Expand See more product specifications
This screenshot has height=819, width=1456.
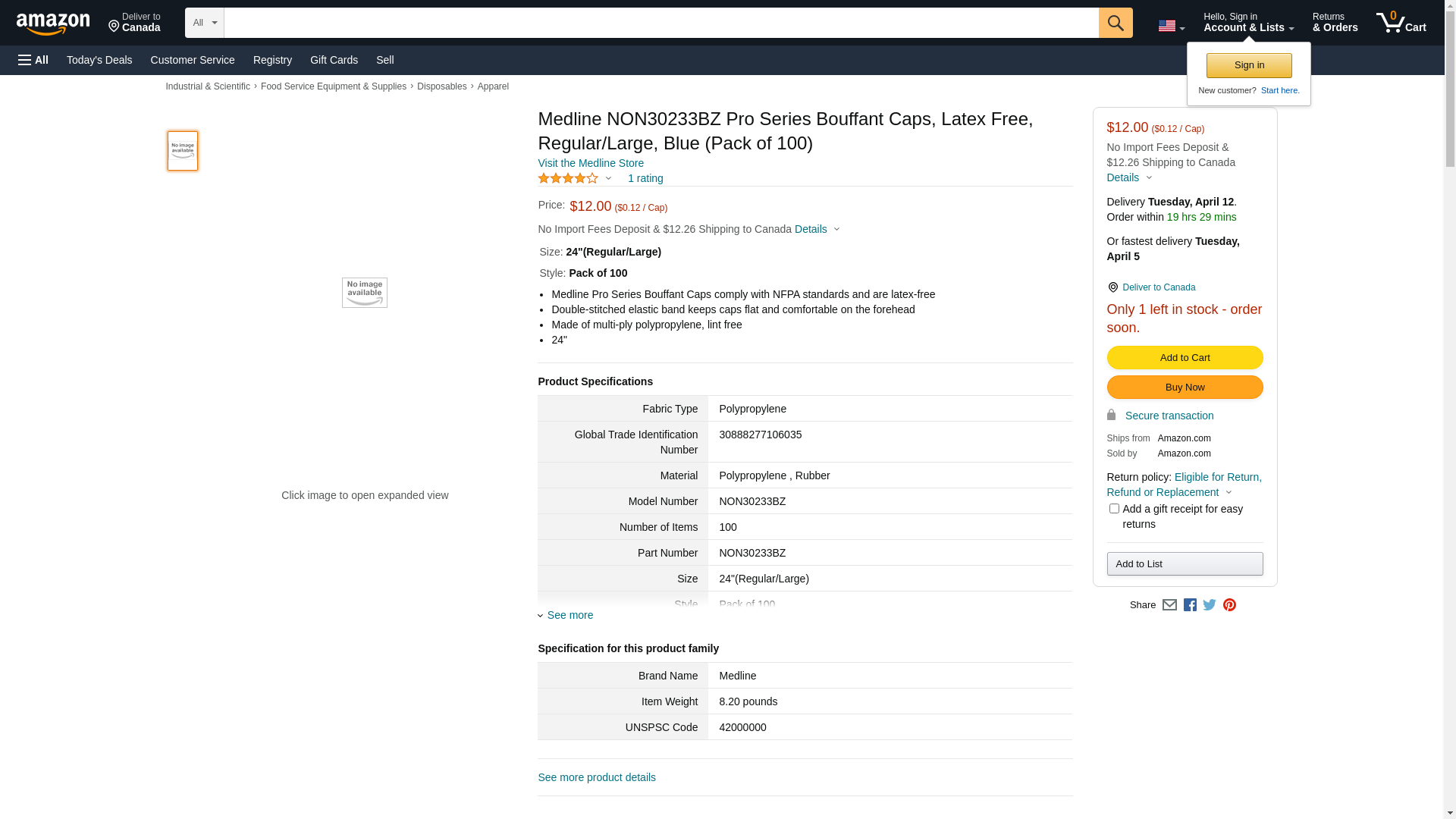coord(570,615)
